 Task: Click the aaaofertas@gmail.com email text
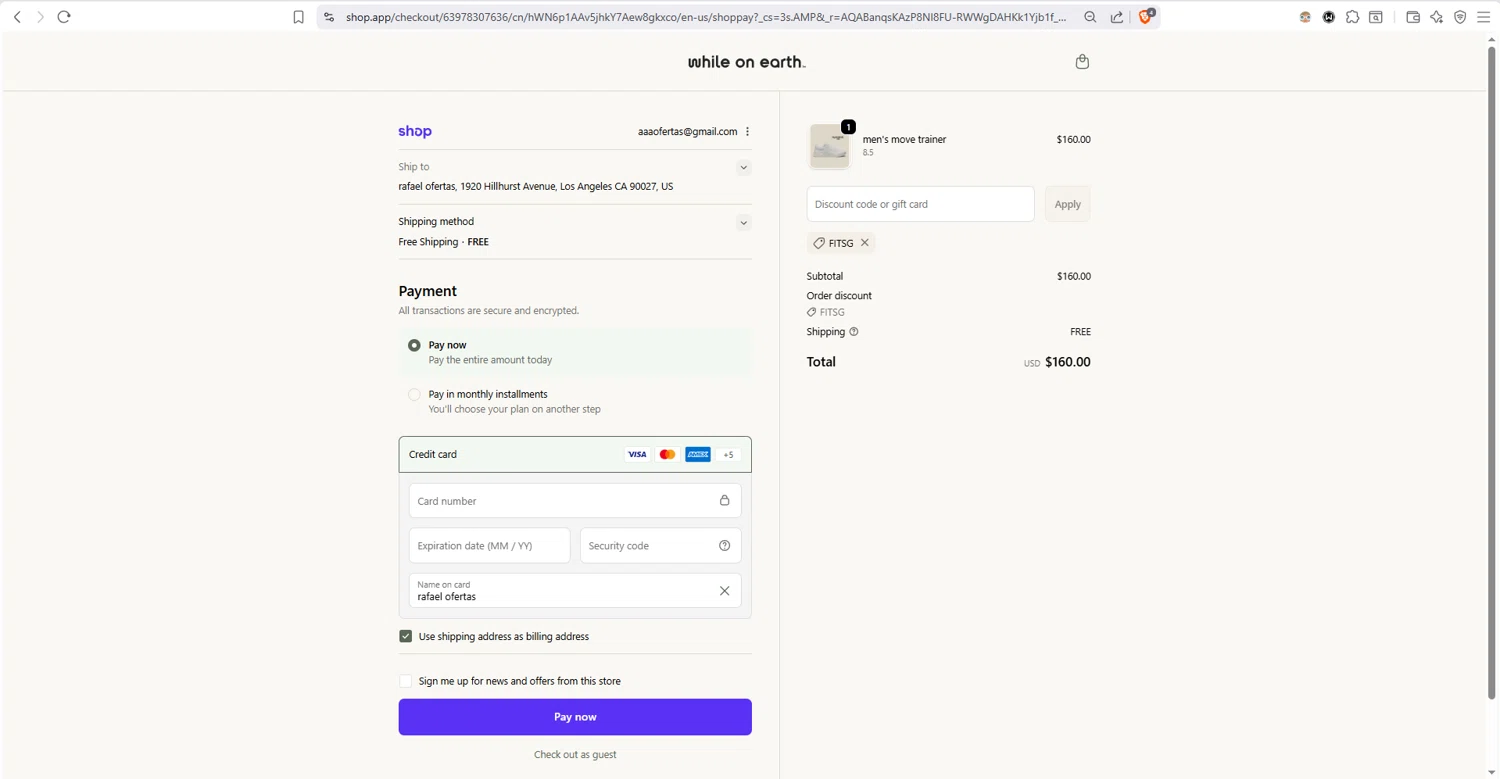point(687,132)
